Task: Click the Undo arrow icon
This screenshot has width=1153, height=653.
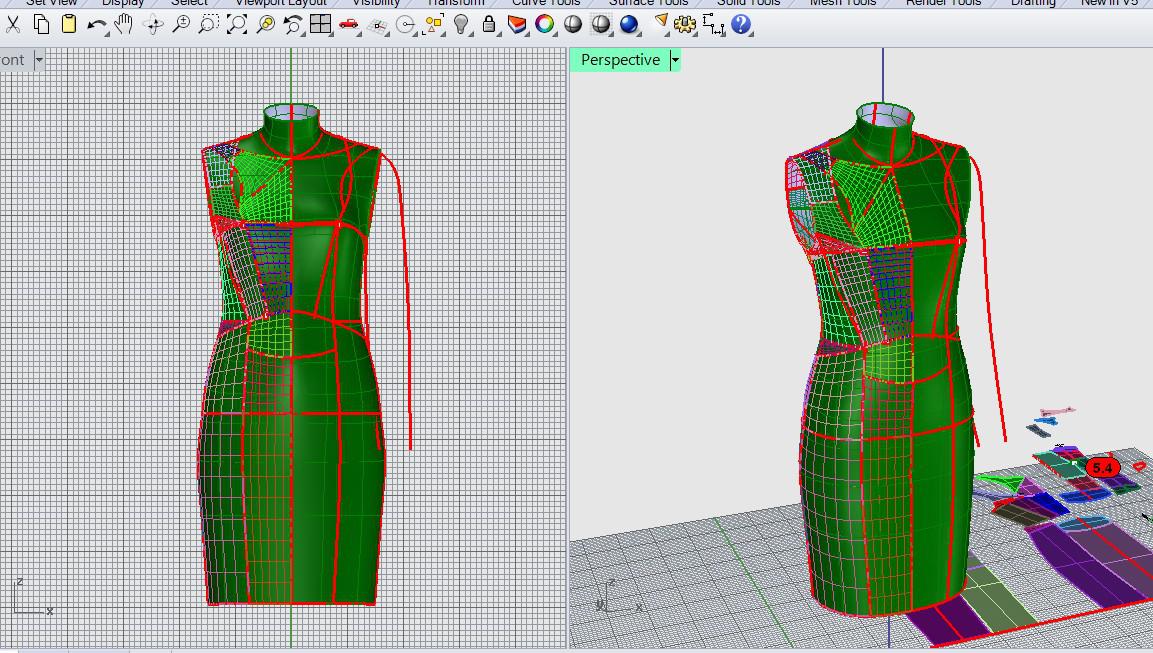Action: click(x=96, y=24)
